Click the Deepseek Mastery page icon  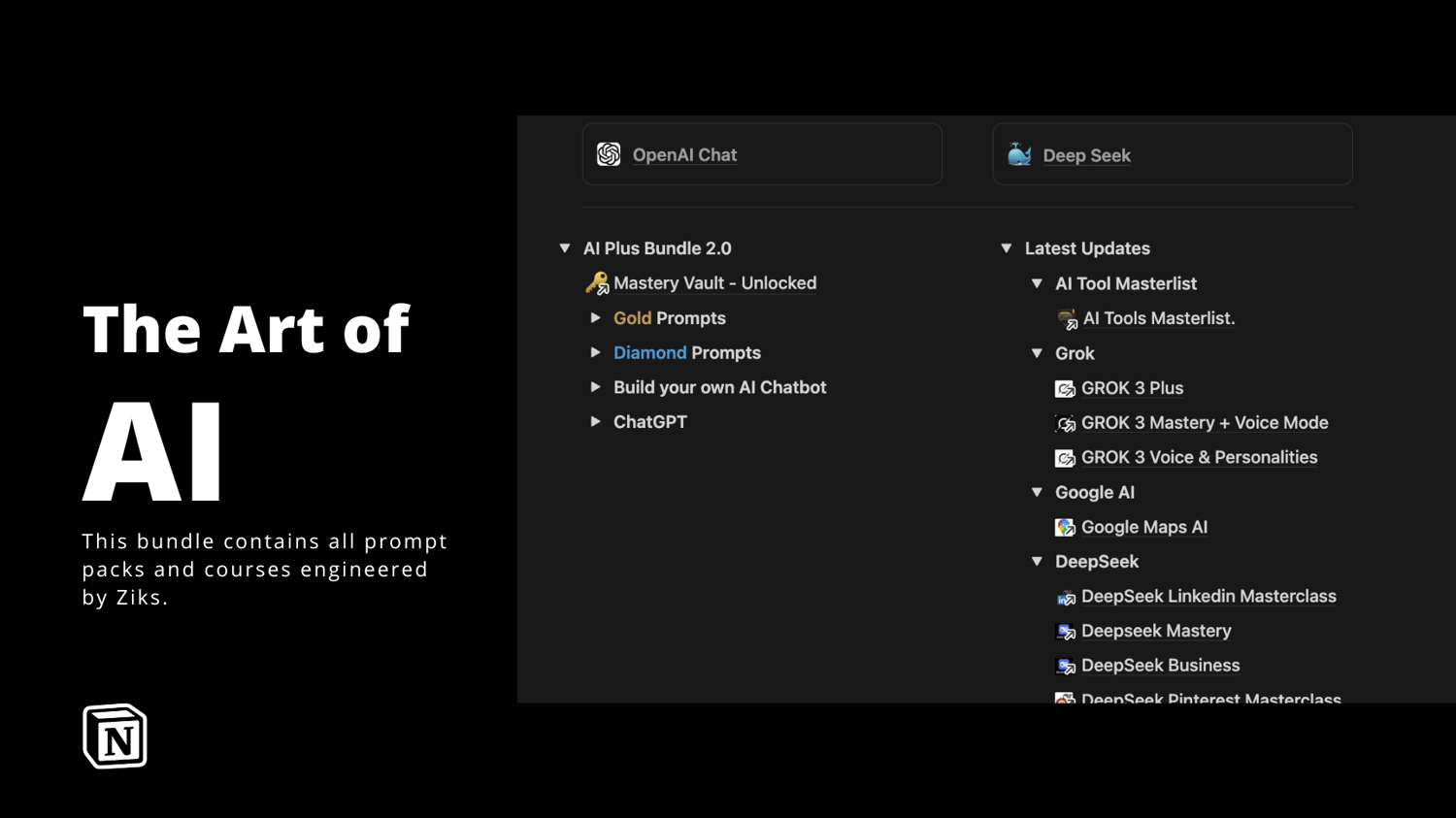coord(1065,632)
